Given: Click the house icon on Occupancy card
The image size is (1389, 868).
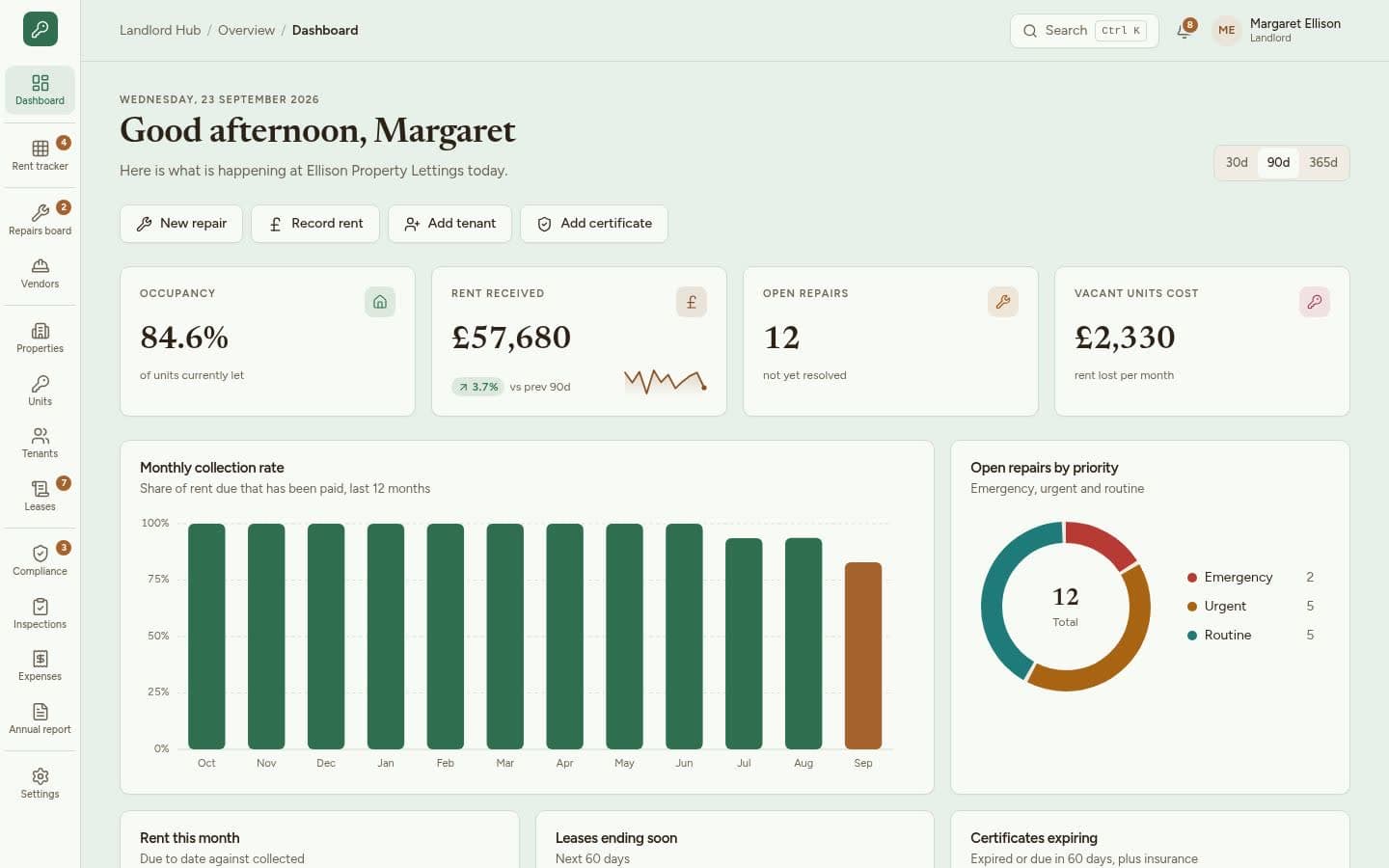Looking at the screenshot, I should pos(380,302).
